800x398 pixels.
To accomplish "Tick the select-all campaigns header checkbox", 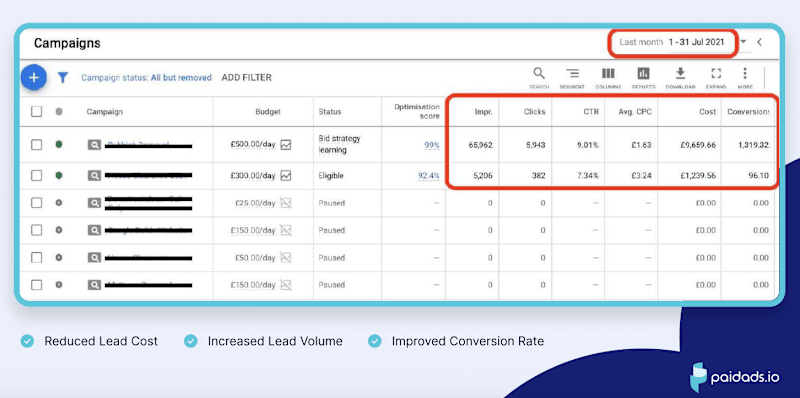I will point(37,112).
